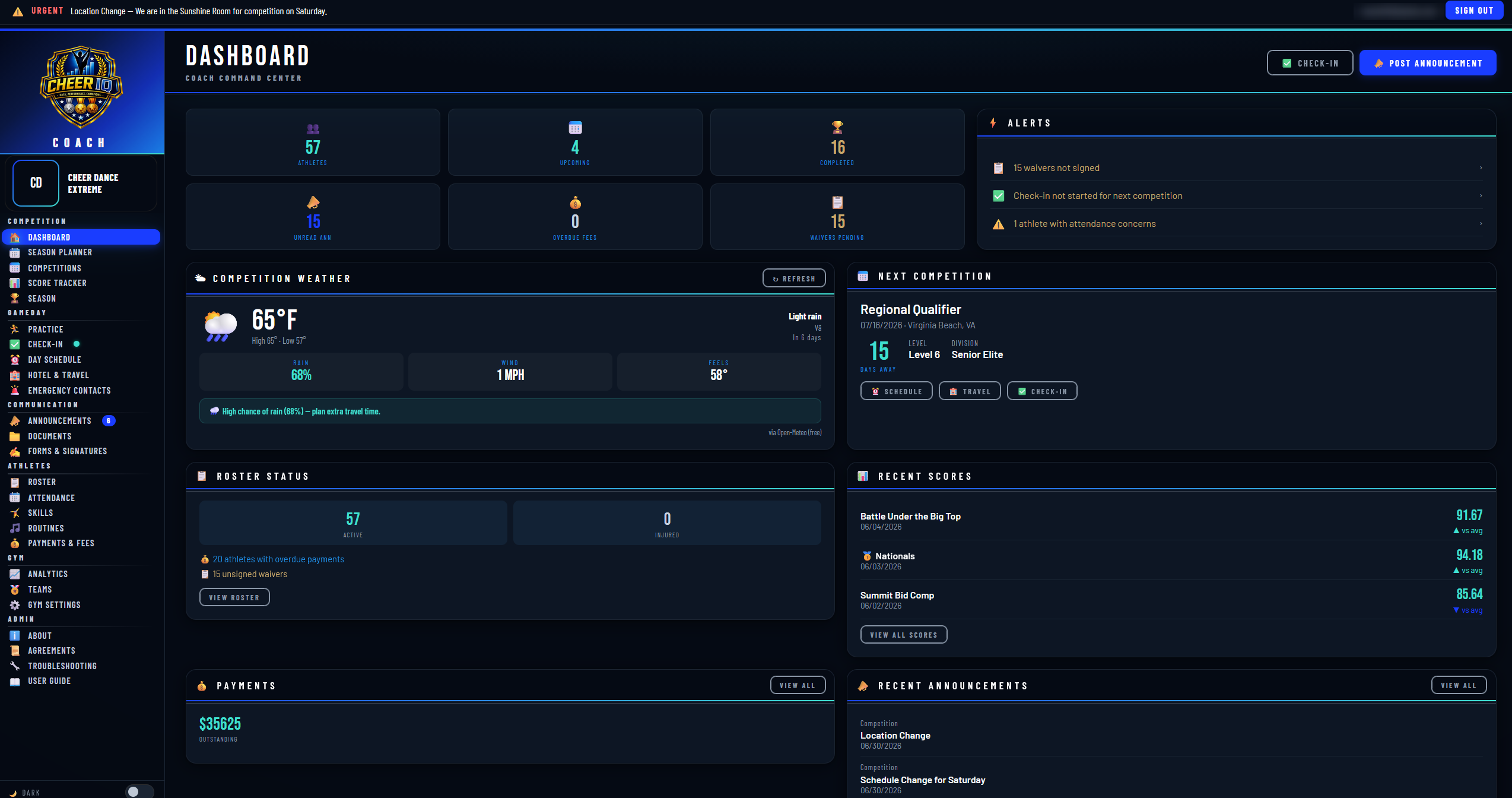The height and width of the screenshot is (798, 1512).
Task: Expand the Check-in not started alert chevron
Action: [x=1481, y=196]
